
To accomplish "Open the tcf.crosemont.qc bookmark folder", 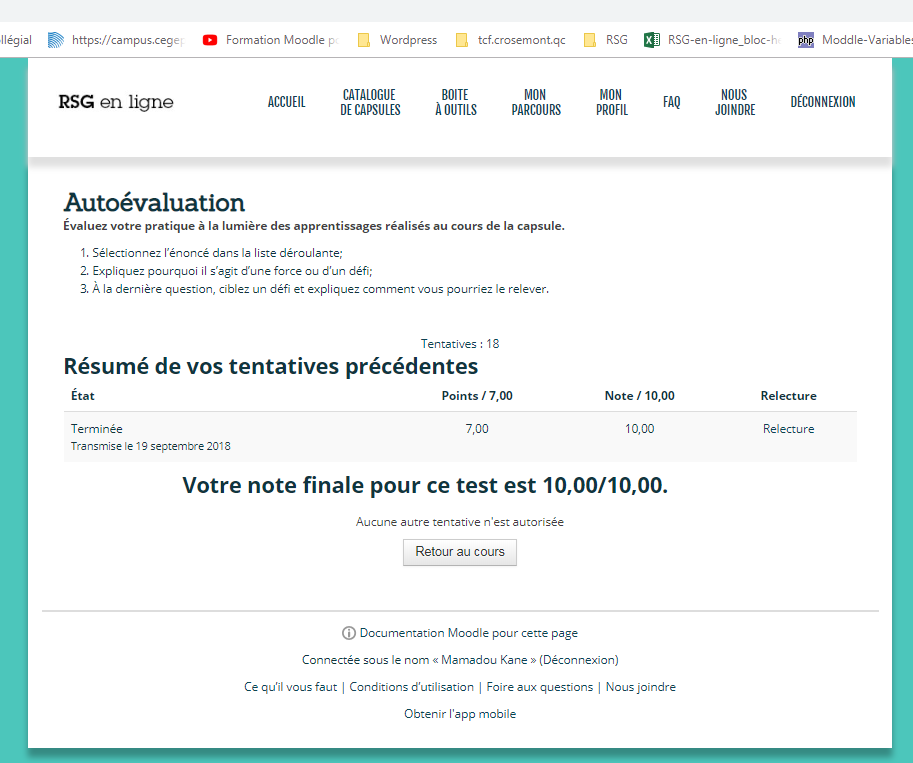I will pyautogui.click(x=509, y=40).
